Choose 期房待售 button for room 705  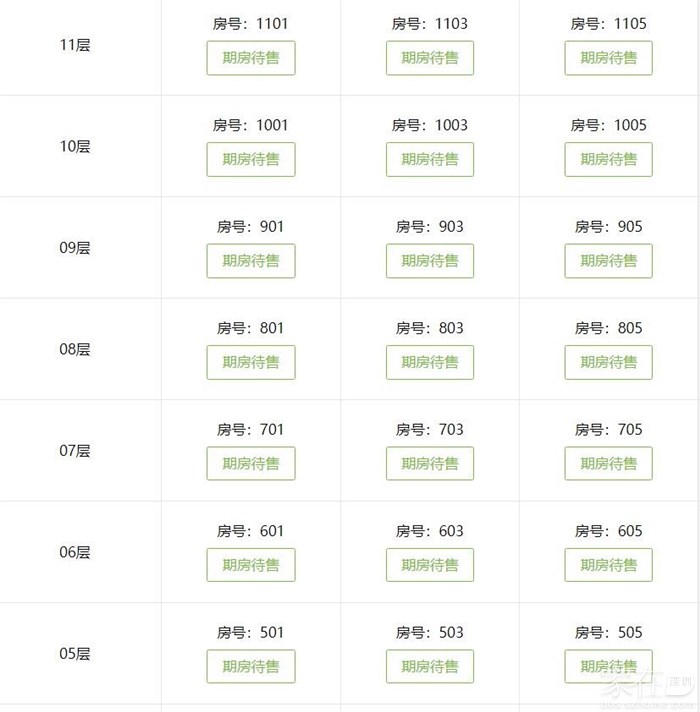(608, 464)
